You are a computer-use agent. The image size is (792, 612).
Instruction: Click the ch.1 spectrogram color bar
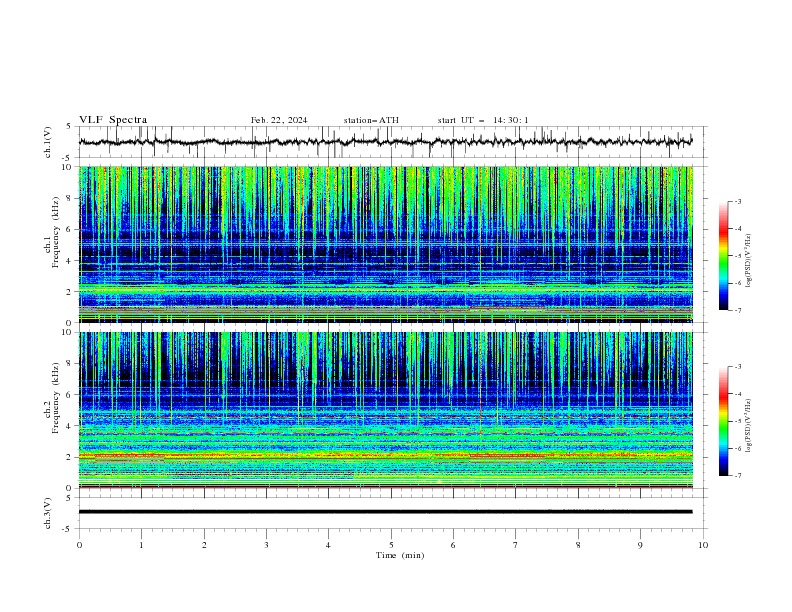tap(723, 255)
